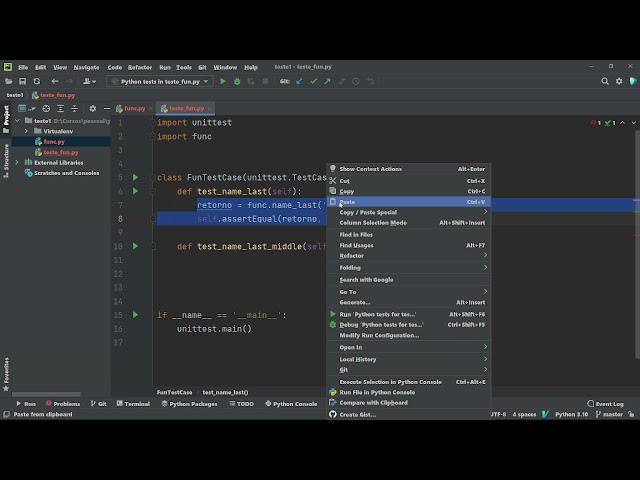Open the Event Log
The width and height of the screenshot is (640, 480).
605,404
